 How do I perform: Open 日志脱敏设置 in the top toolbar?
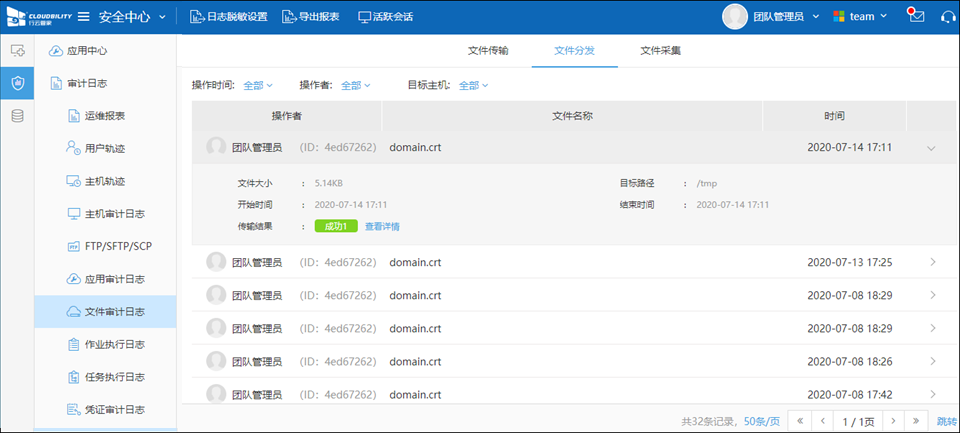tap(228, 17)
